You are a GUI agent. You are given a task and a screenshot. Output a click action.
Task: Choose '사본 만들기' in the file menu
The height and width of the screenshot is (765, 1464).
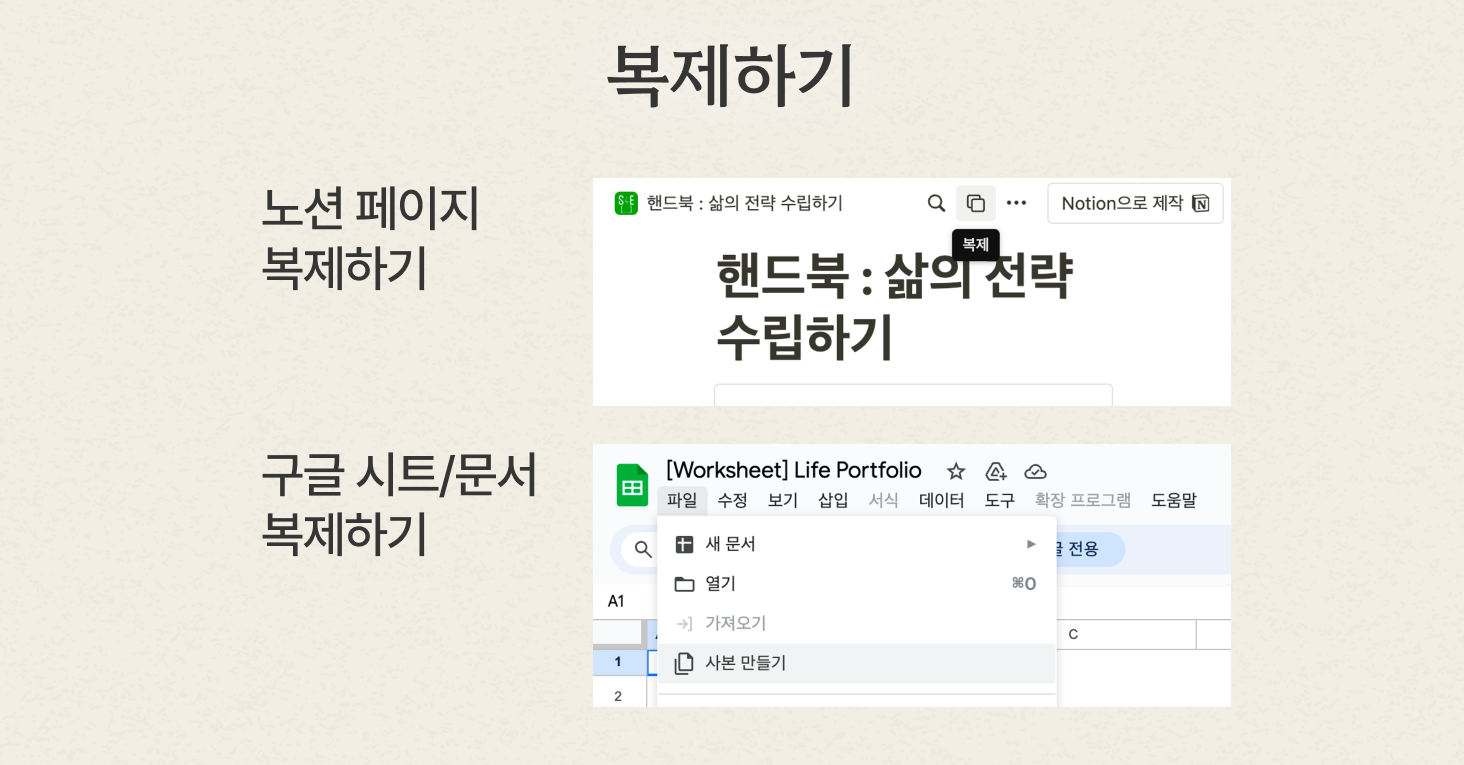pos(857,663)
